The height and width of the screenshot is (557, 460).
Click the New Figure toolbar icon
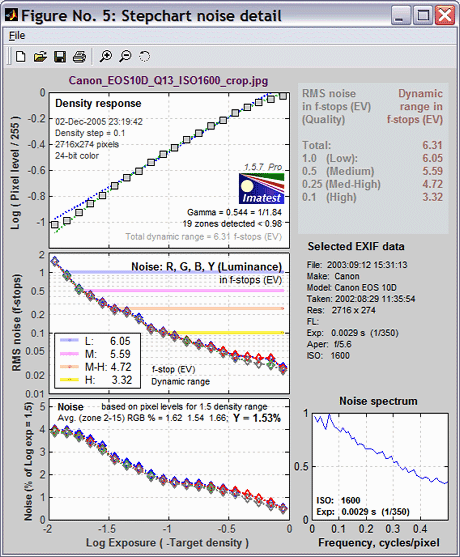coord(21,56)
